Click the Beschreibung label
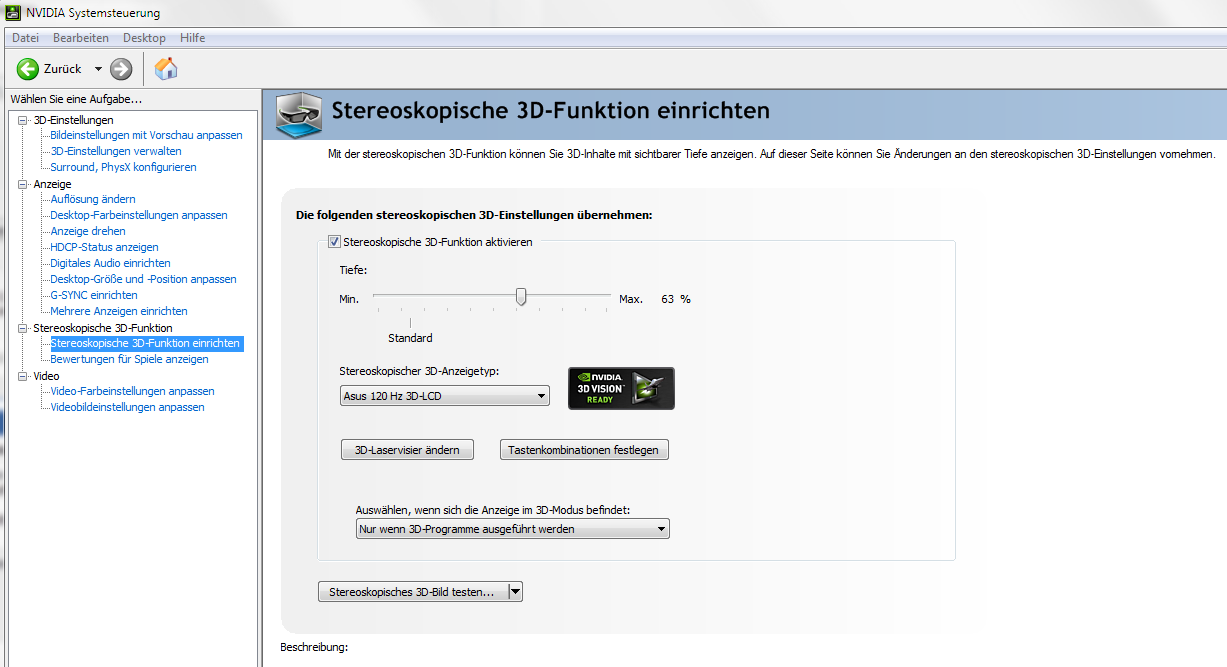The width and height of the screenshot is (1227, 667). click(x=314, y=647)
